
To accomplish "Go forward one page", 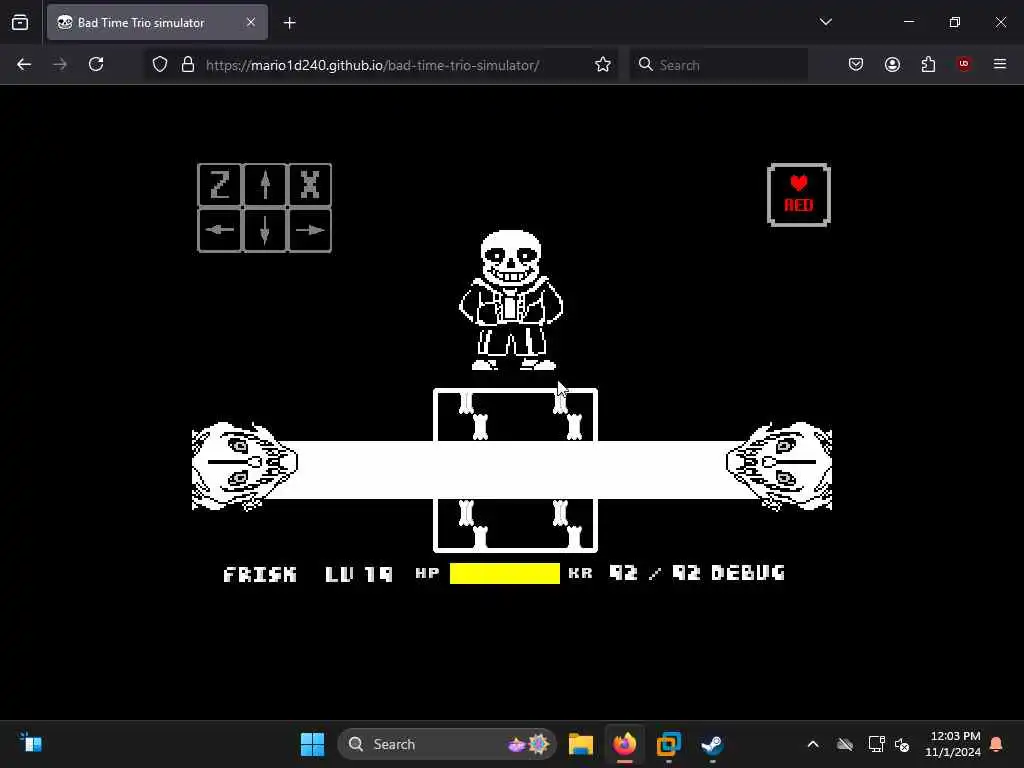I will point(60,64).
